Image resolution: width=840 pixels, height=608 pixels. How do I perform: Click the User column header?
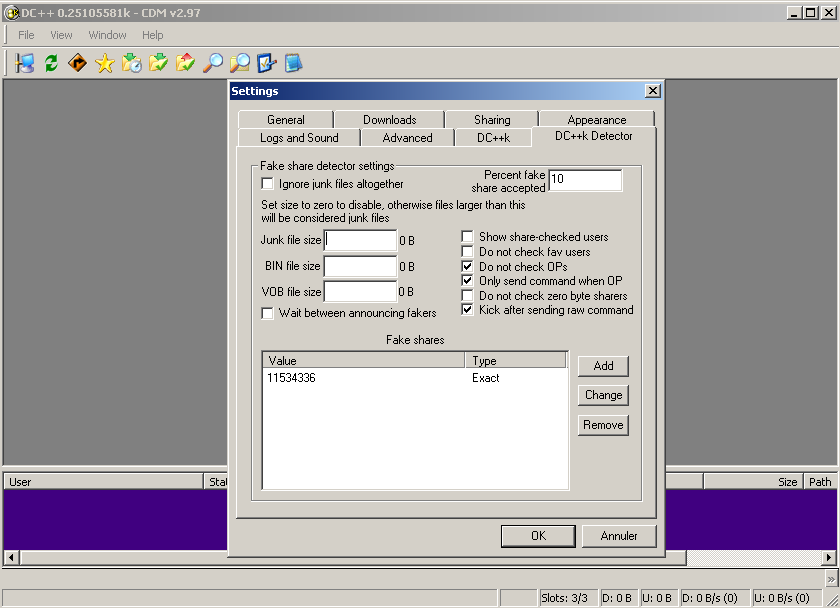point(104,482)
